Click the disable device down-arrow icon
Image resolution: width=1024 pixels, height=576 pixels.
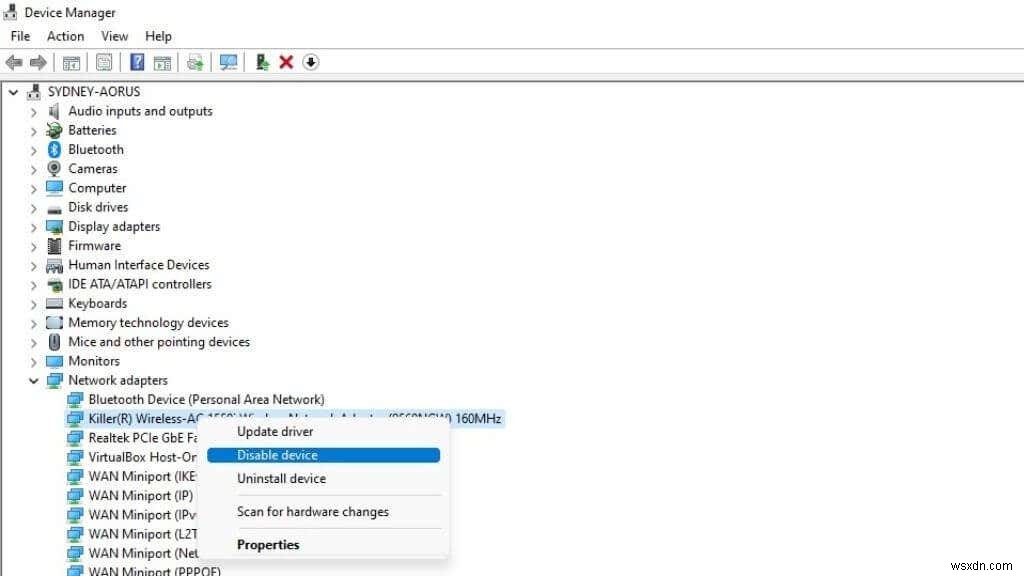coord(311,62)
